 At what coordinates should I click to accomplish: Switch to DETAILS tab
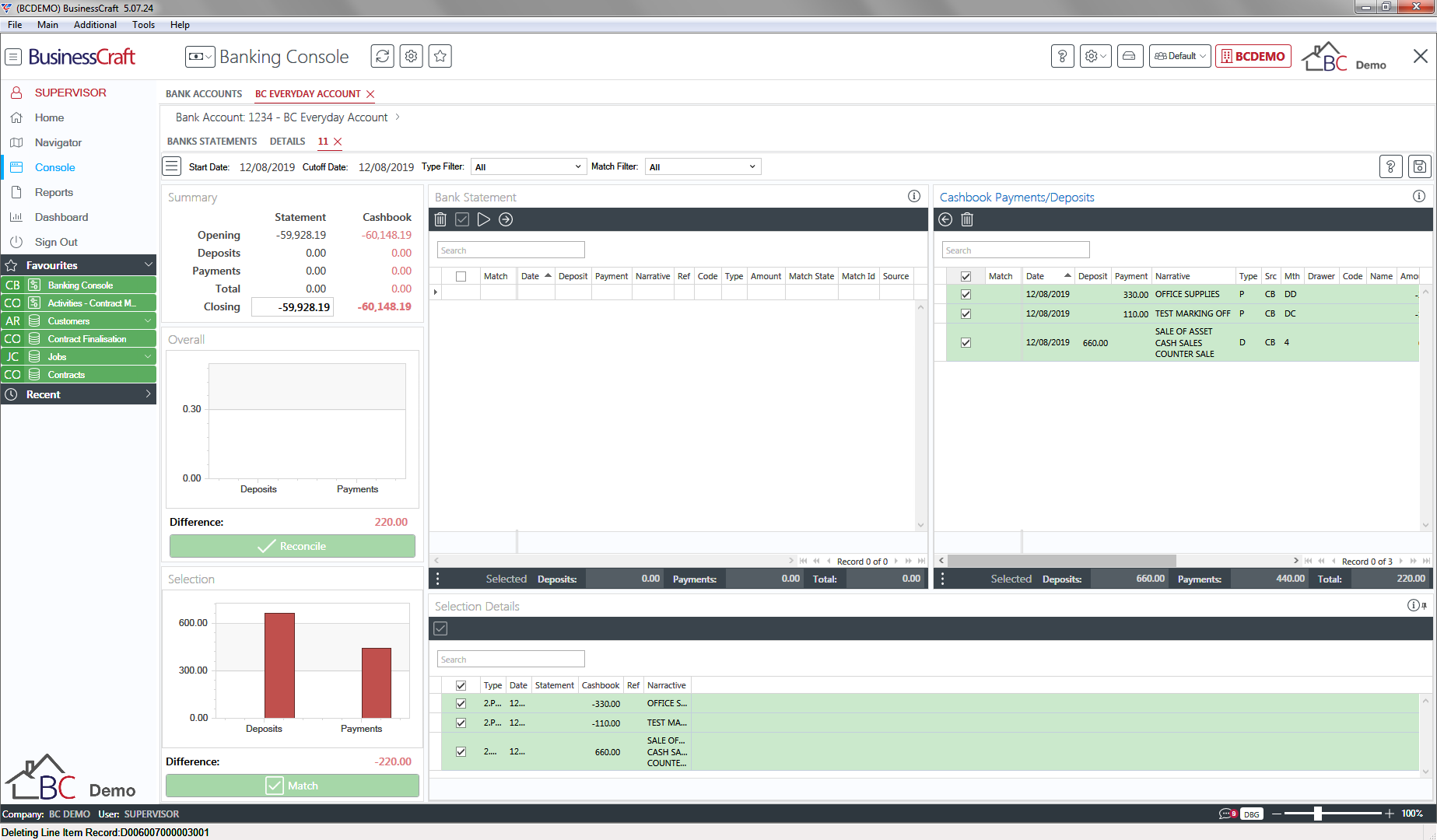[287, 141]
